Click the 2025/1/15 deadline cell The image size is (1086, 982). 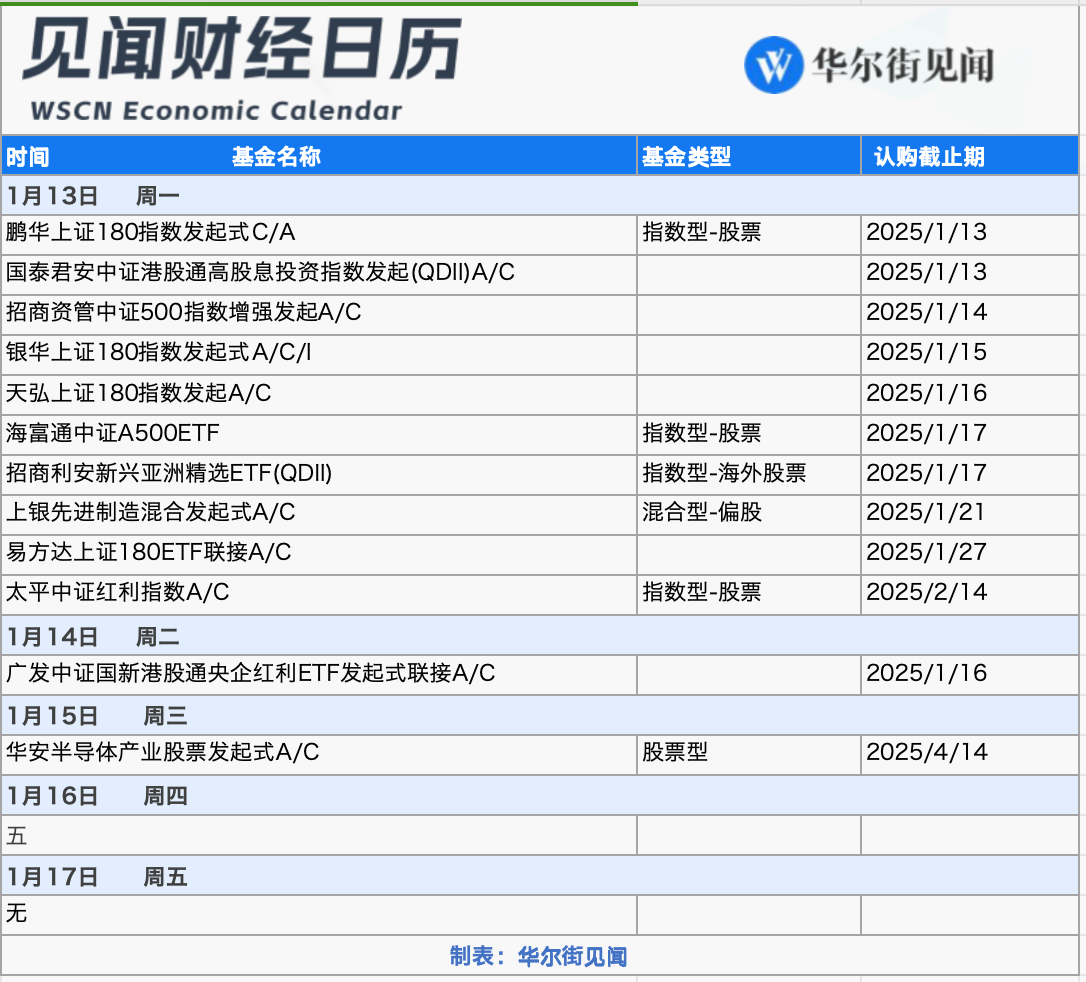pyautogui.click(x=927, y=352)
